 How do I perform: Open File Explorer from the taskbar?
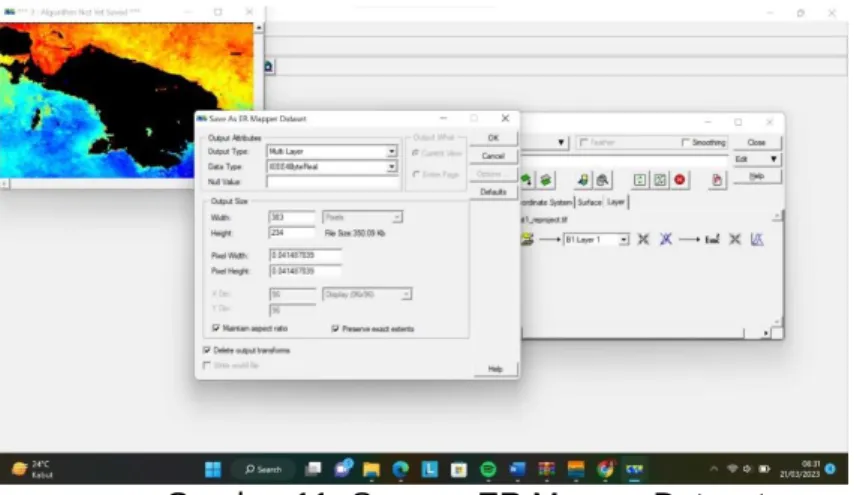tap(371, 469)
